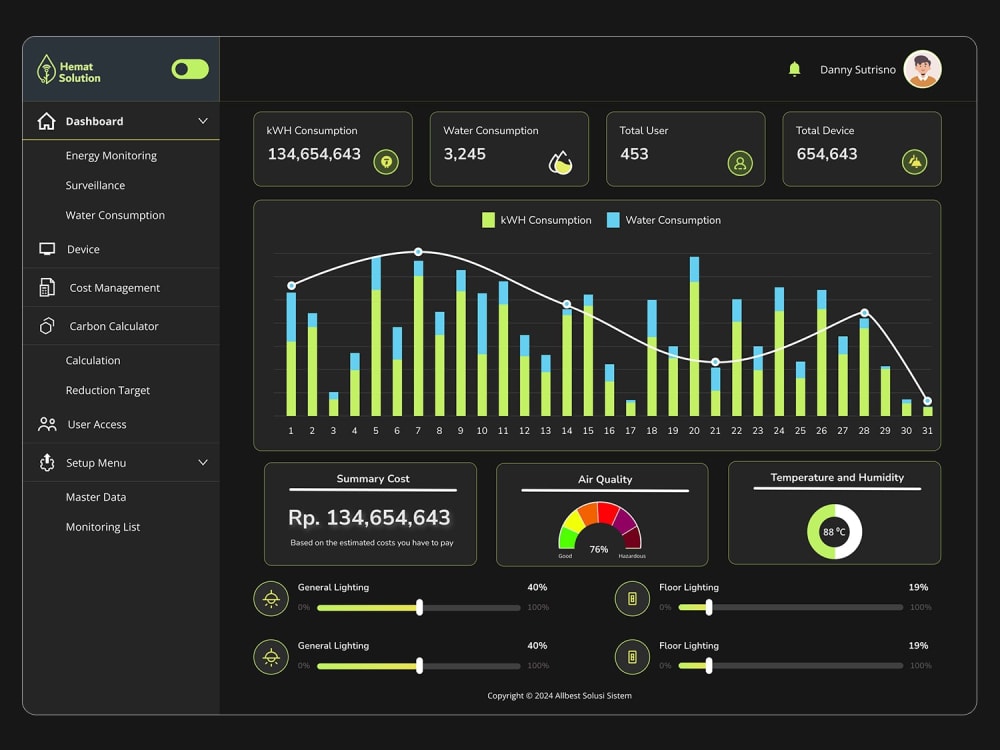The height and width of the screenshot is (750, 1000).
Task: Click the trend line point at day 31
Action: coord(927,401)
